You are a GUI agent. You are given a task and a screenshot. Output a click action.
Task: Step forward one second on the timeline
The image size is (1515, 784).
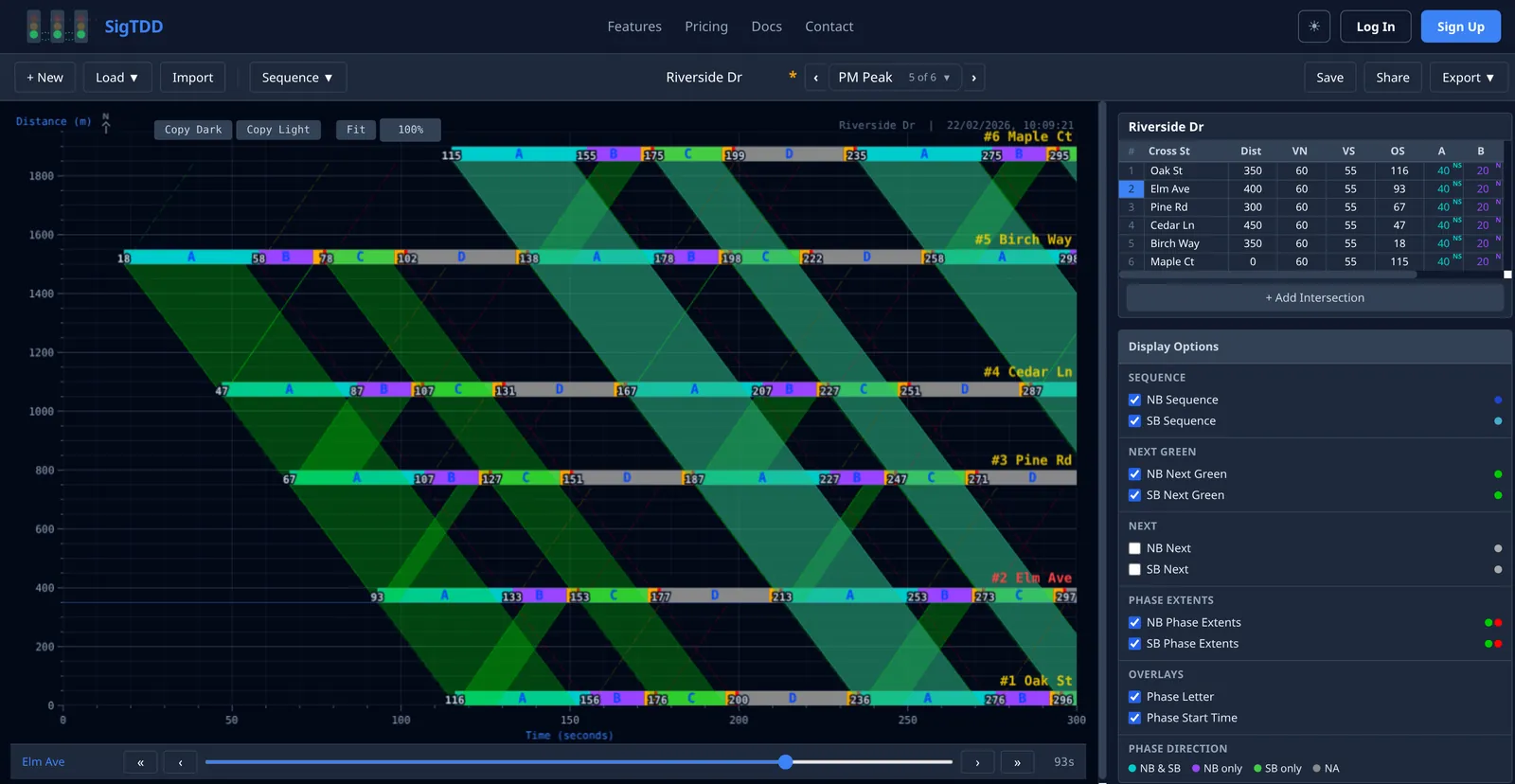pos(977,762)
